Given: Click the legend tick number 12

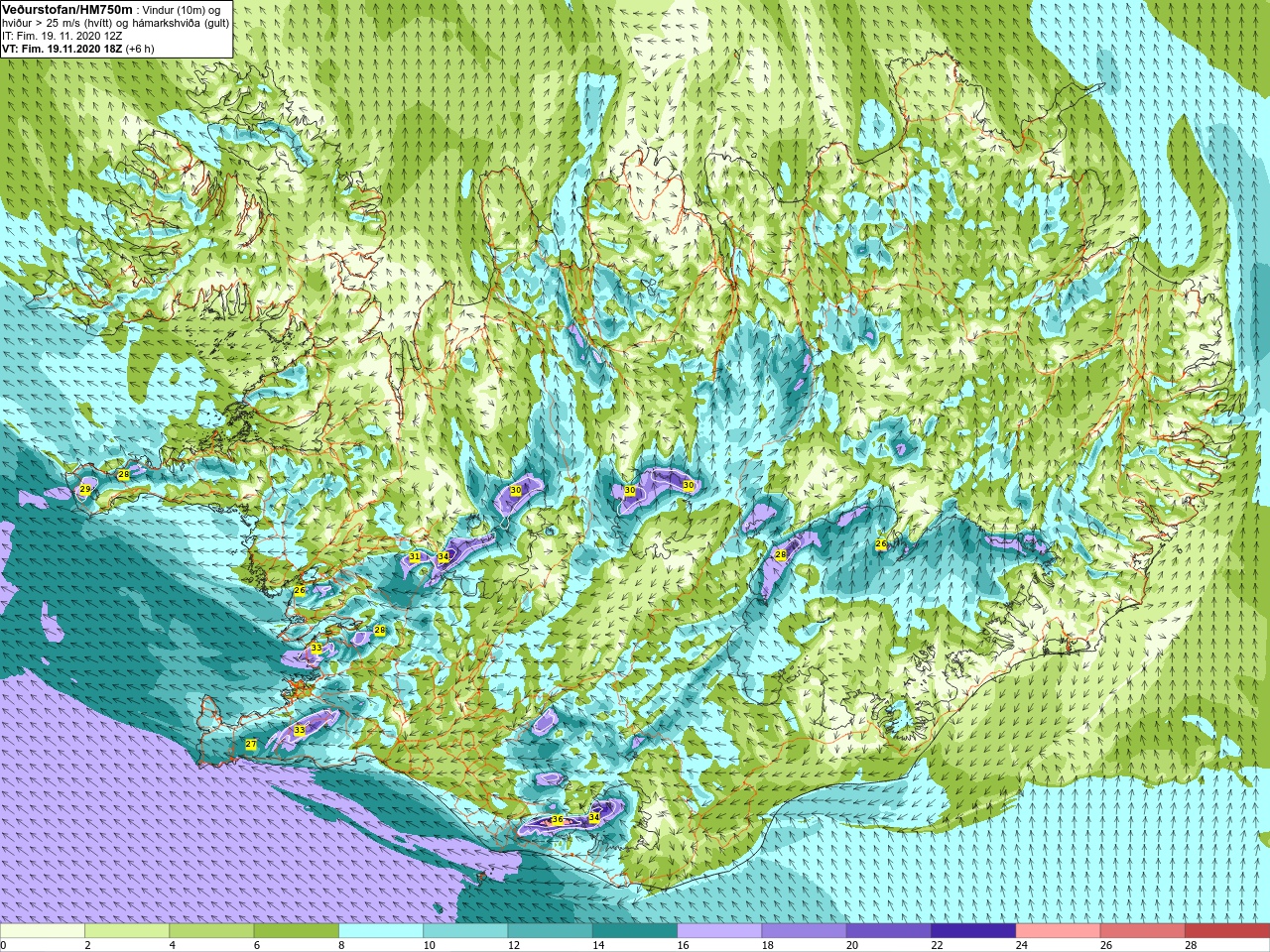Looking at the screenshot, I should [513, 945].
